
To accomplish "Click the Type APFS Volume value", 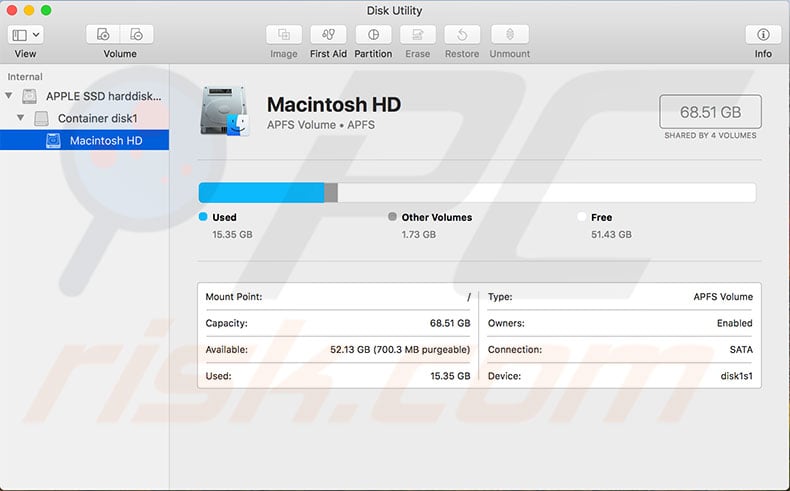I will point(723,297).
